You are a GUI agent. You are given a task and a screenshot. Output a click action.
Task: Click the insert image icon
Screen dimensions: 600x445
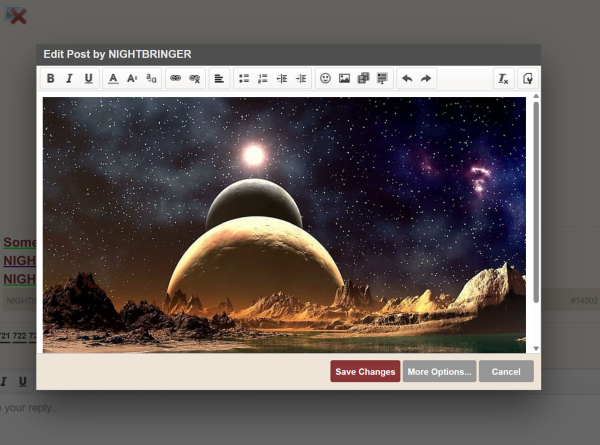tap(344, 79)
